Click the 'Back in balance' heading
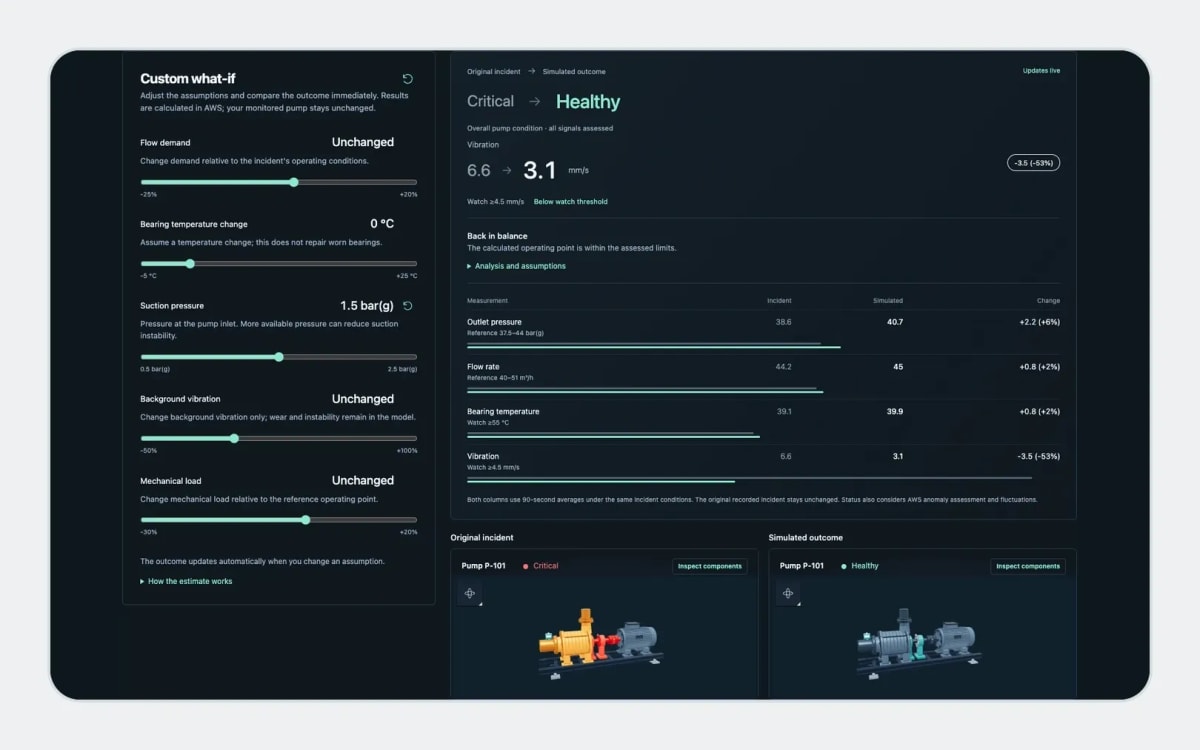Image resolution: width=1200 pixels, height=750 pixels. click(x=497, y=236)
